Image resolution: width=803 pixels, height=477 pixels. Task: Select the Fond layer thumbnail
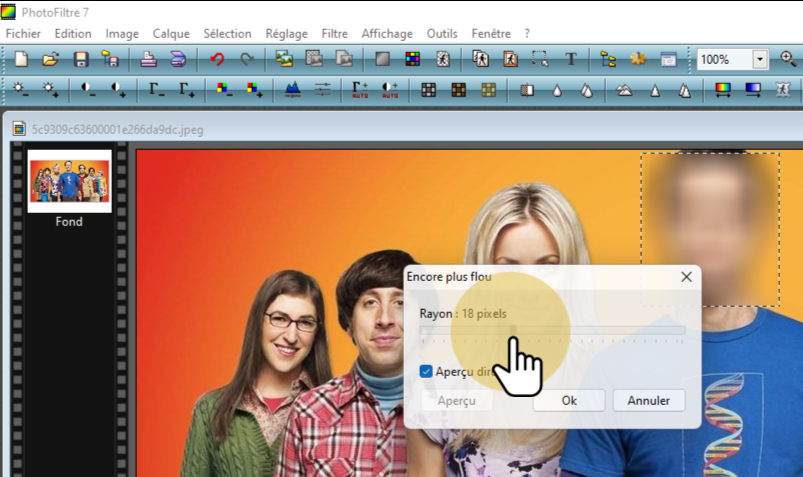[69, 181]
